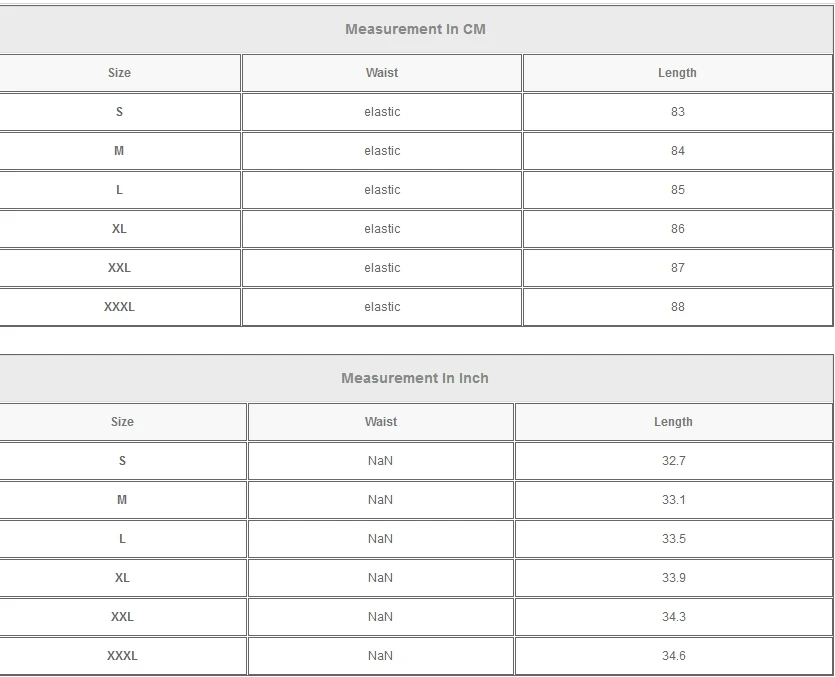Screen dimensions: 835x677
Task: Click the XXL size cell in the CM table
Action: 119,268
